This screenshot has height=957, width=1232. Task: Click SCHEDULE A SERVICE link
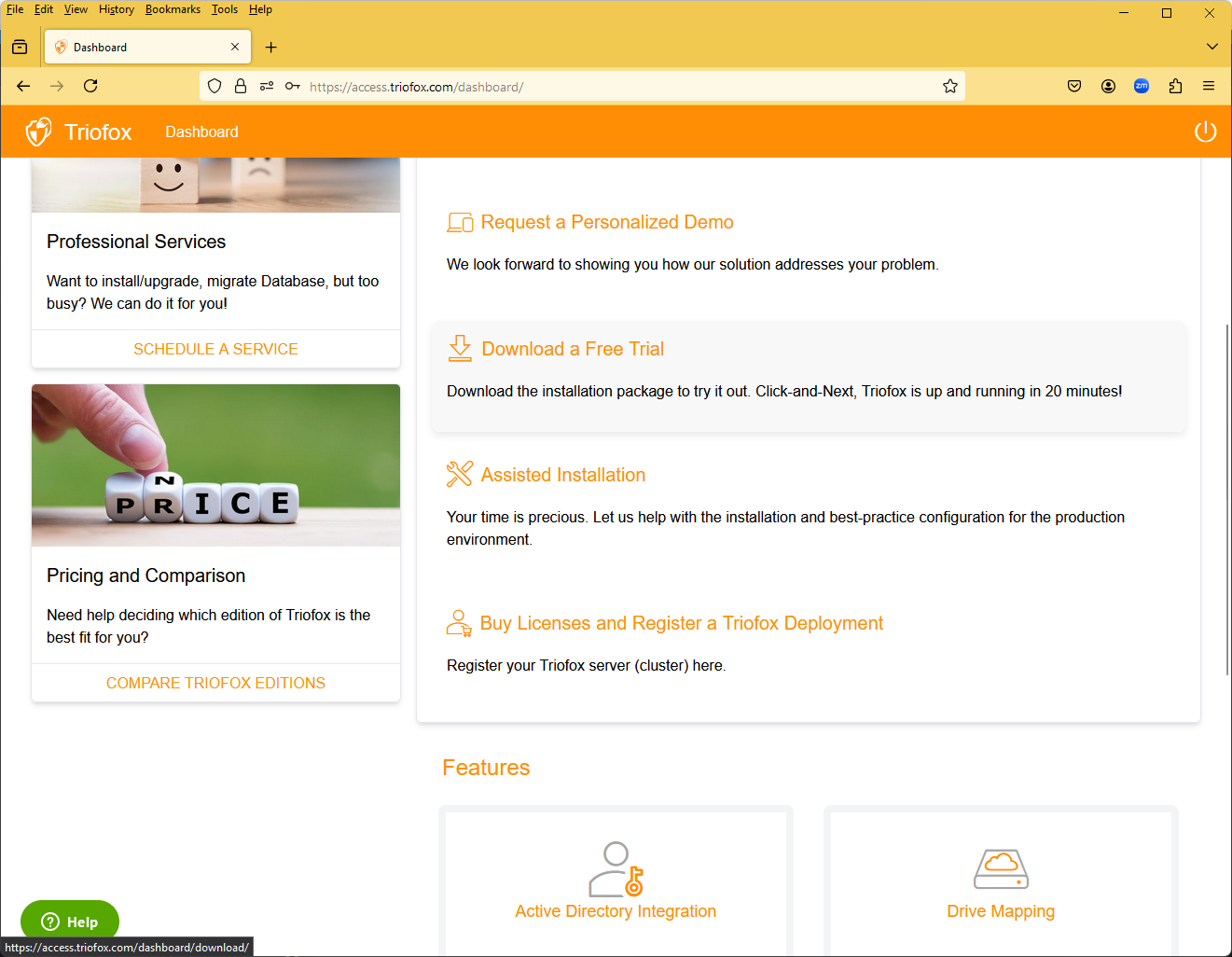(215, 349)
